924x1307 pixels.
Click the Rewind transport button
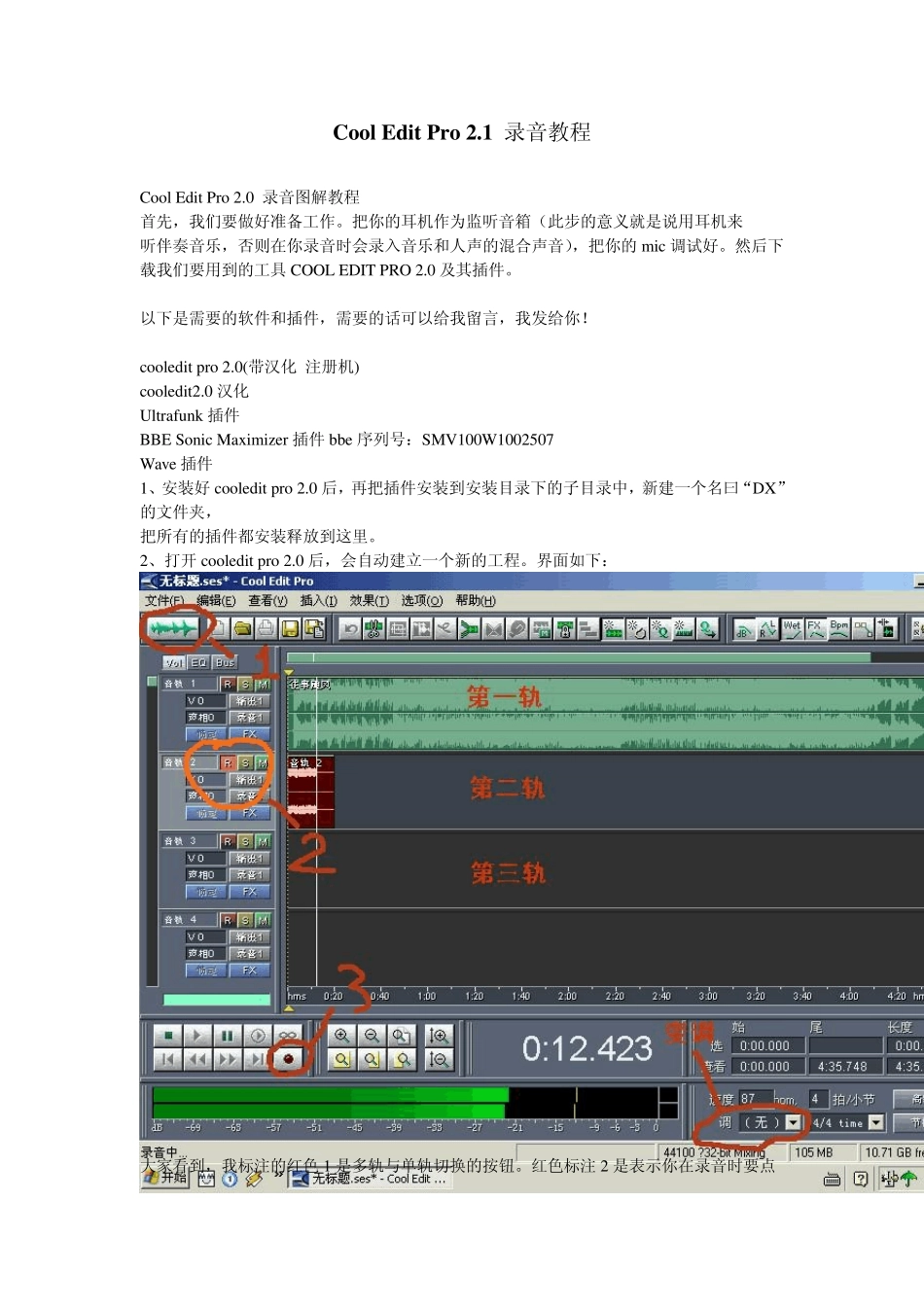click(197, 1059)
